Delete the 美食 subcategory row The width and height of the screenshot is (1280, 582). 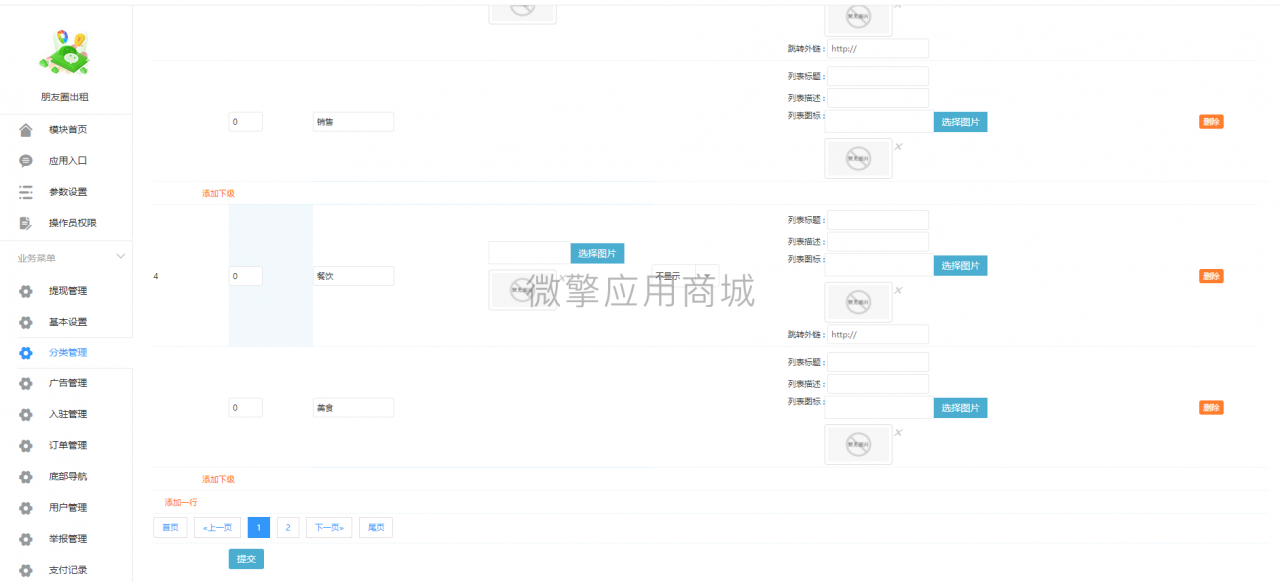1211,407
